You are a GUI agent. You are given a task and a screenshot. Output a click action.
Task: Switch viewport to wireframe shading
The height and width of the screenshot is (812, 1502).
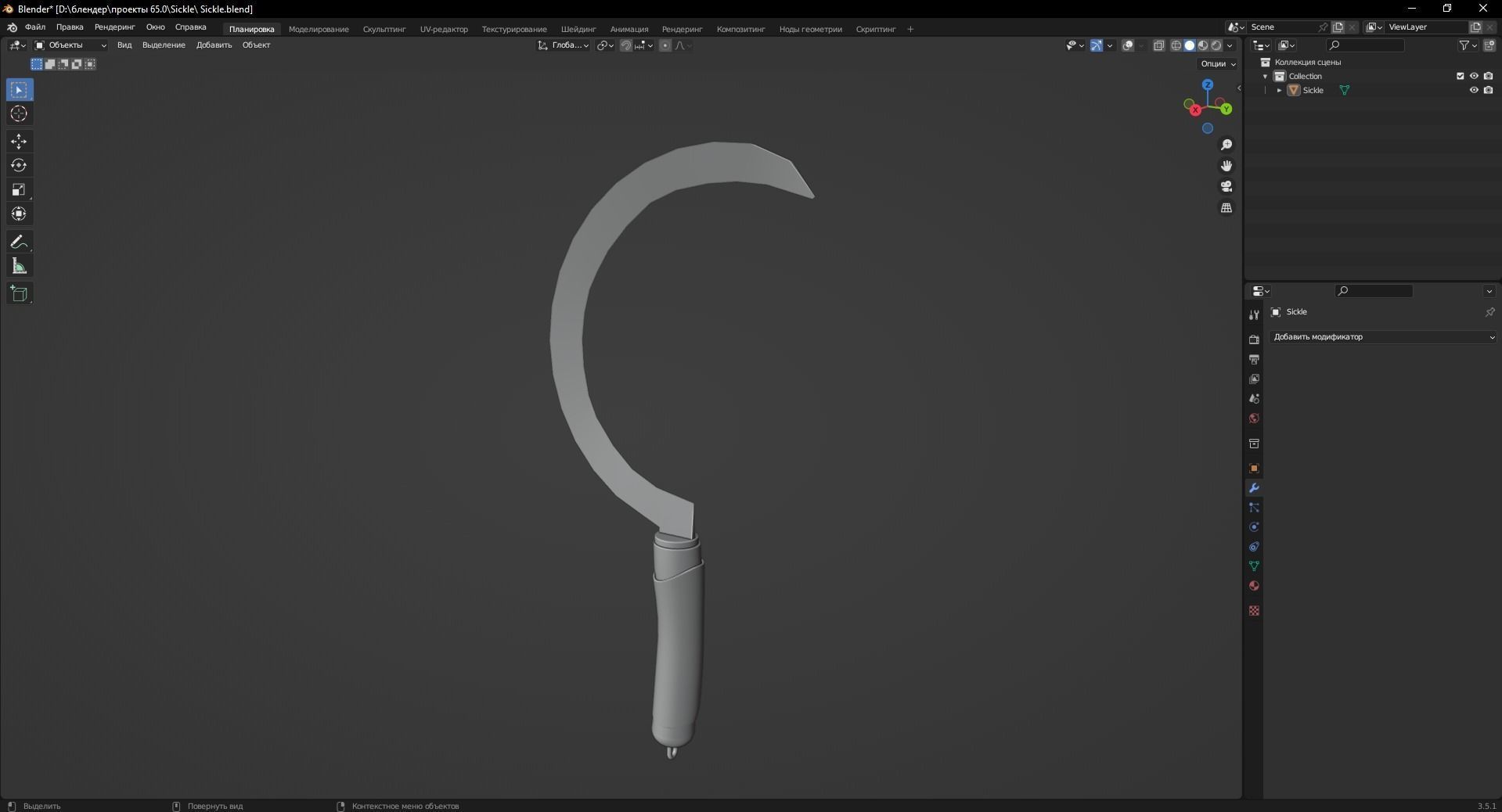click(x=1176, y=45)
